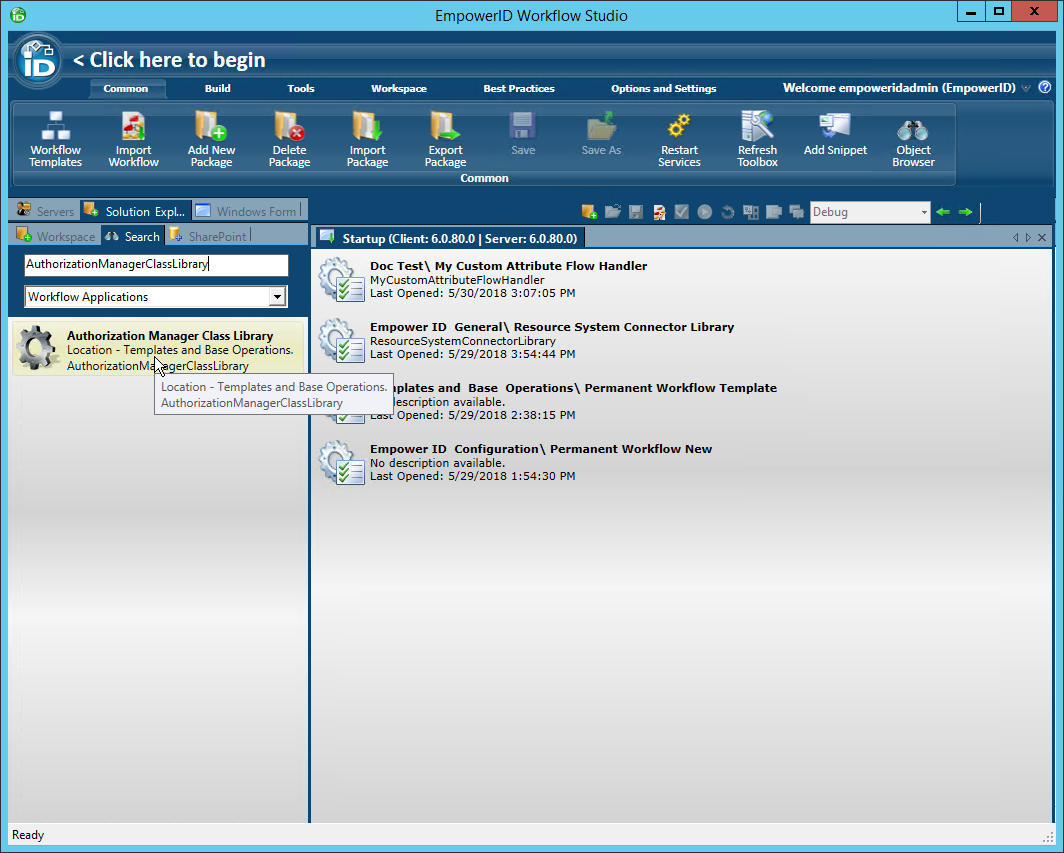1064x853 pixels.
Task: Launch the Object Browser
Action: 912,138
